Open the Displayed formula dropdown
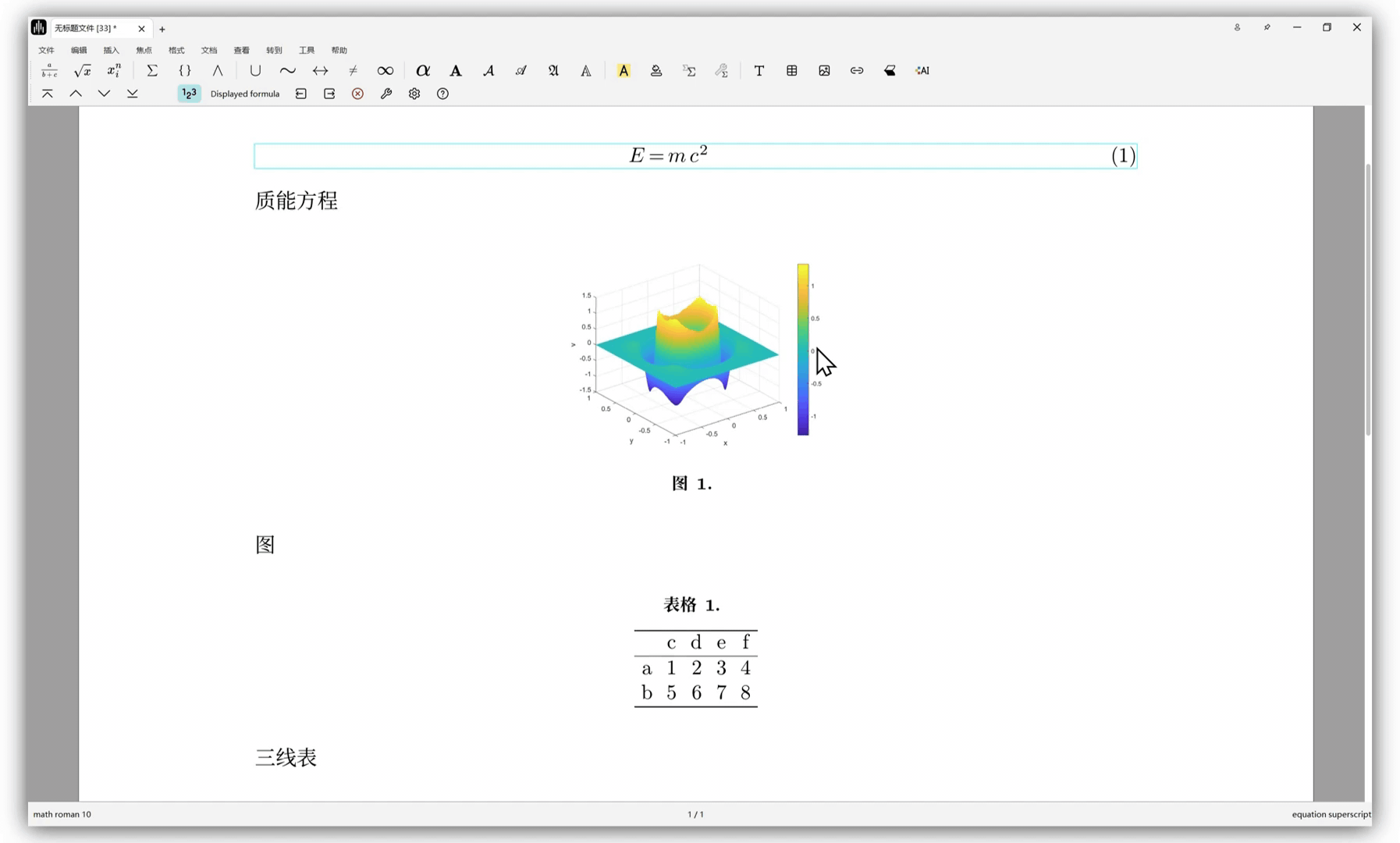This screenshot has width=1400, height=843. pyautogui.click(x=244, y=94)
